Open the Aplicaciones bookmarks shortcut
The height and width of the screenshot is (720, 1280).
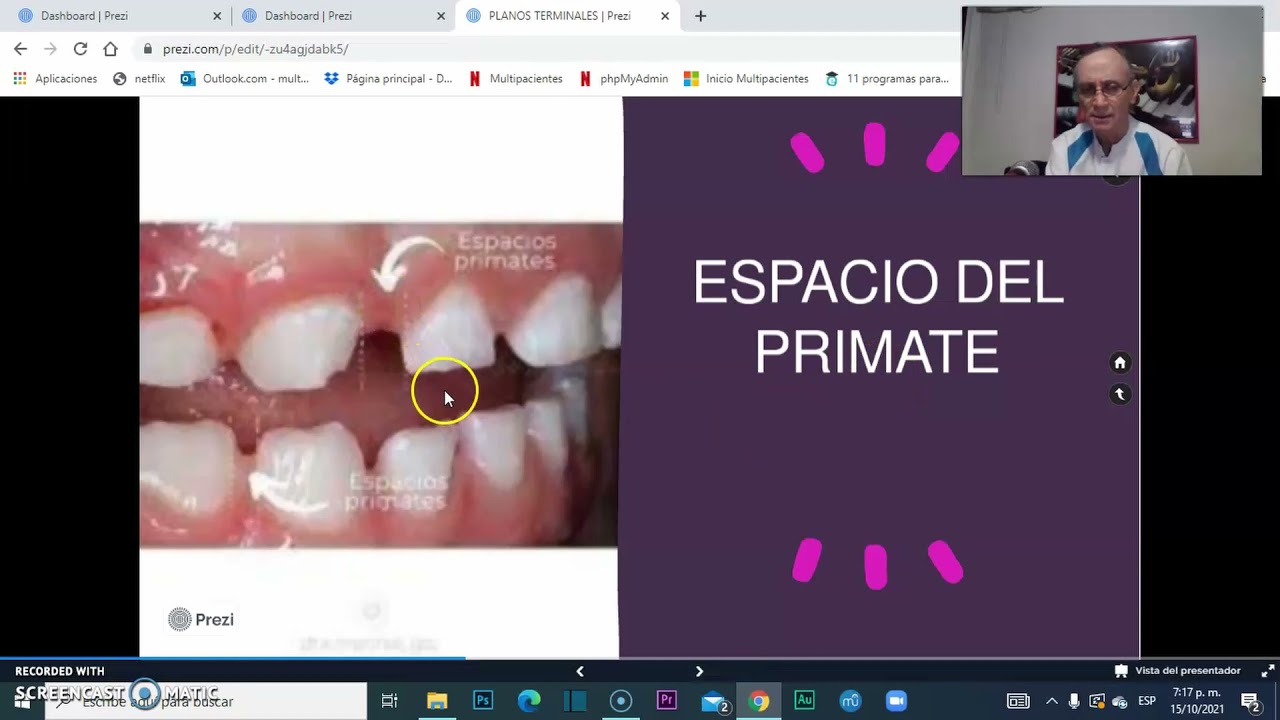click(x=55, y=78)
